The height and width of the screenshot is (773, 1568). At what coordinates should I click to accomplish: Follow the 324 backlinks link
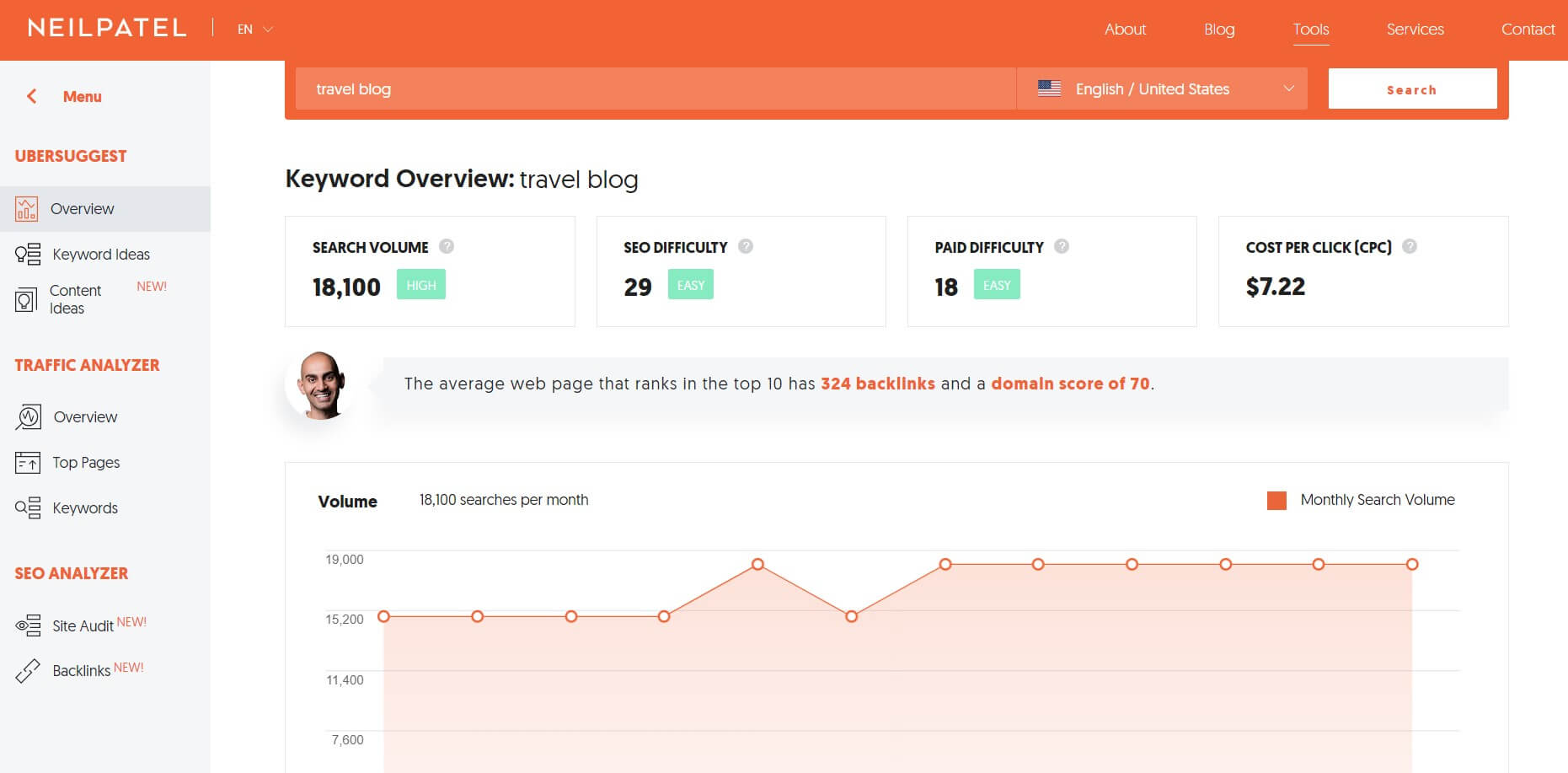877,384
